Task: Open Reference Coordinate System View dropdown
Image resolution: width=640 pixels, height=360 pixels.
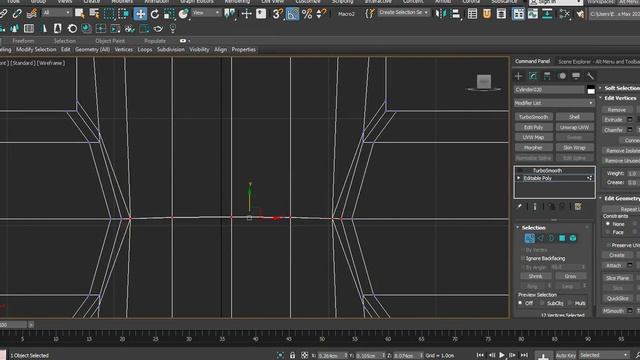Action: (x=206, y=13)
